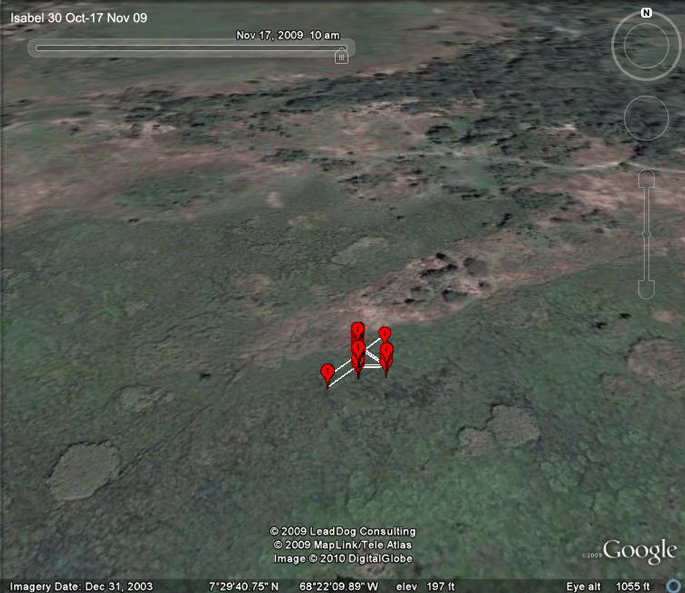Click the N north-up compass marker
The height and width of the screenshot is (593, 685).
coord(646,13)
